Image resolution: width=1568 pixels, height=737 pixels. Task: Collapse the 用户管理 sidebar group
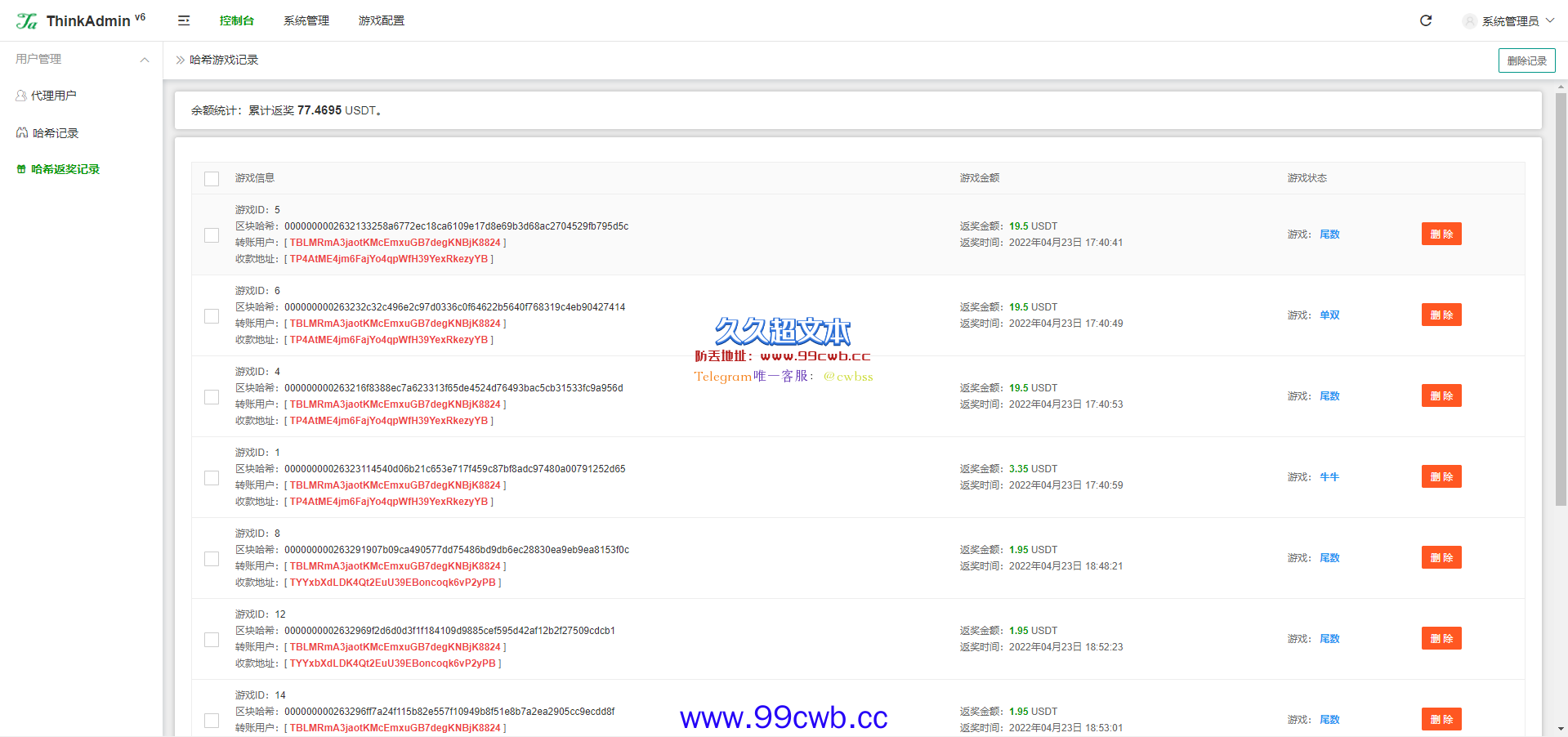[x=81, y=59]
